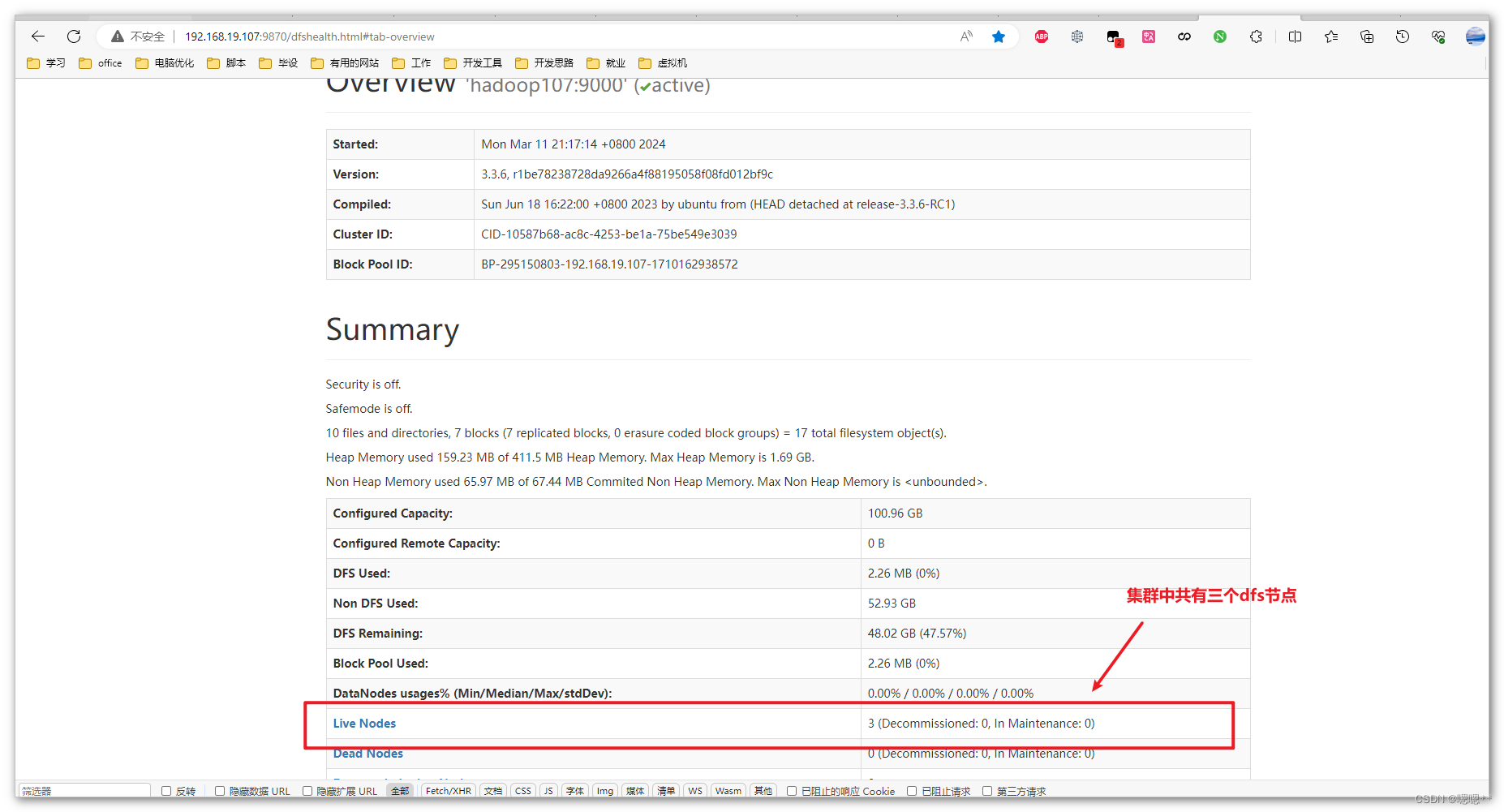Open the 开发工具 bookmark folder
The height and width of the screenshot is (812, 1504).
coord(473,63)
